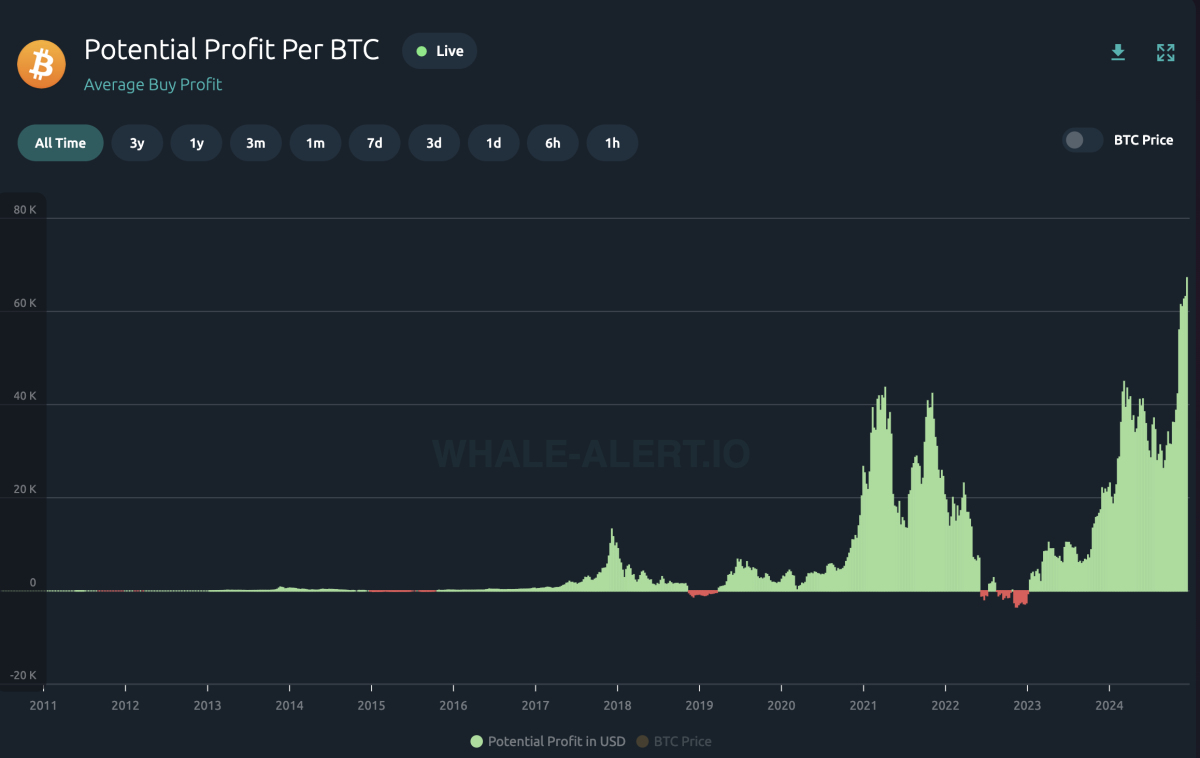Click the green Live indicator
This screenshot has height=758, width=1200.
coord(439,50)
